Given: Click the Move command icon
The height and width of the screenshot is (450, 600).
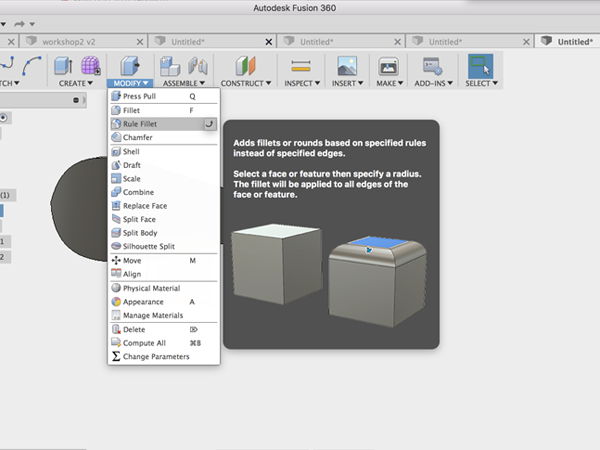Looking at the screenshot, I should [116, 260].
